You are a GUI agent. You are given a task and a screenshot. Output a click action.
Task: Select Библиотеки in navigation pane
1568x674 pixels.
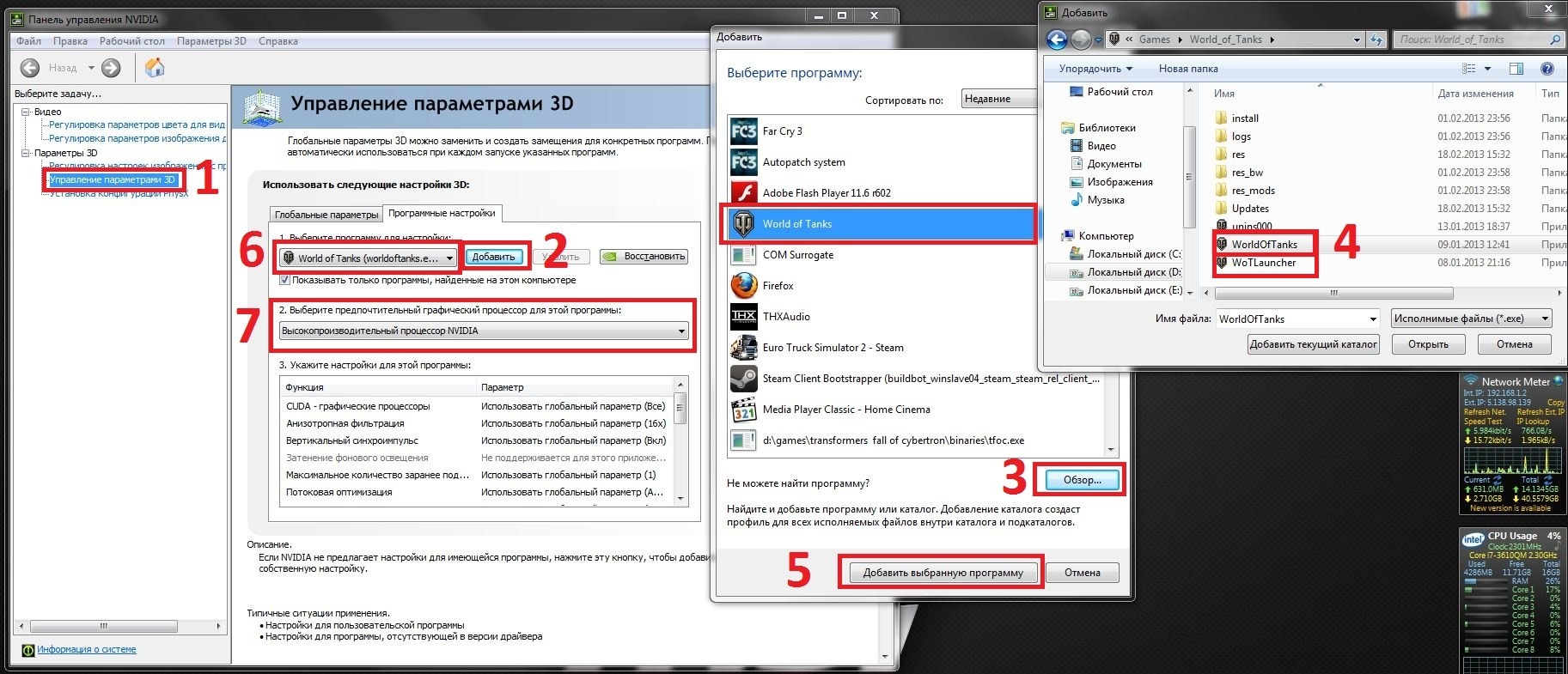click(x=1107, y=128)
